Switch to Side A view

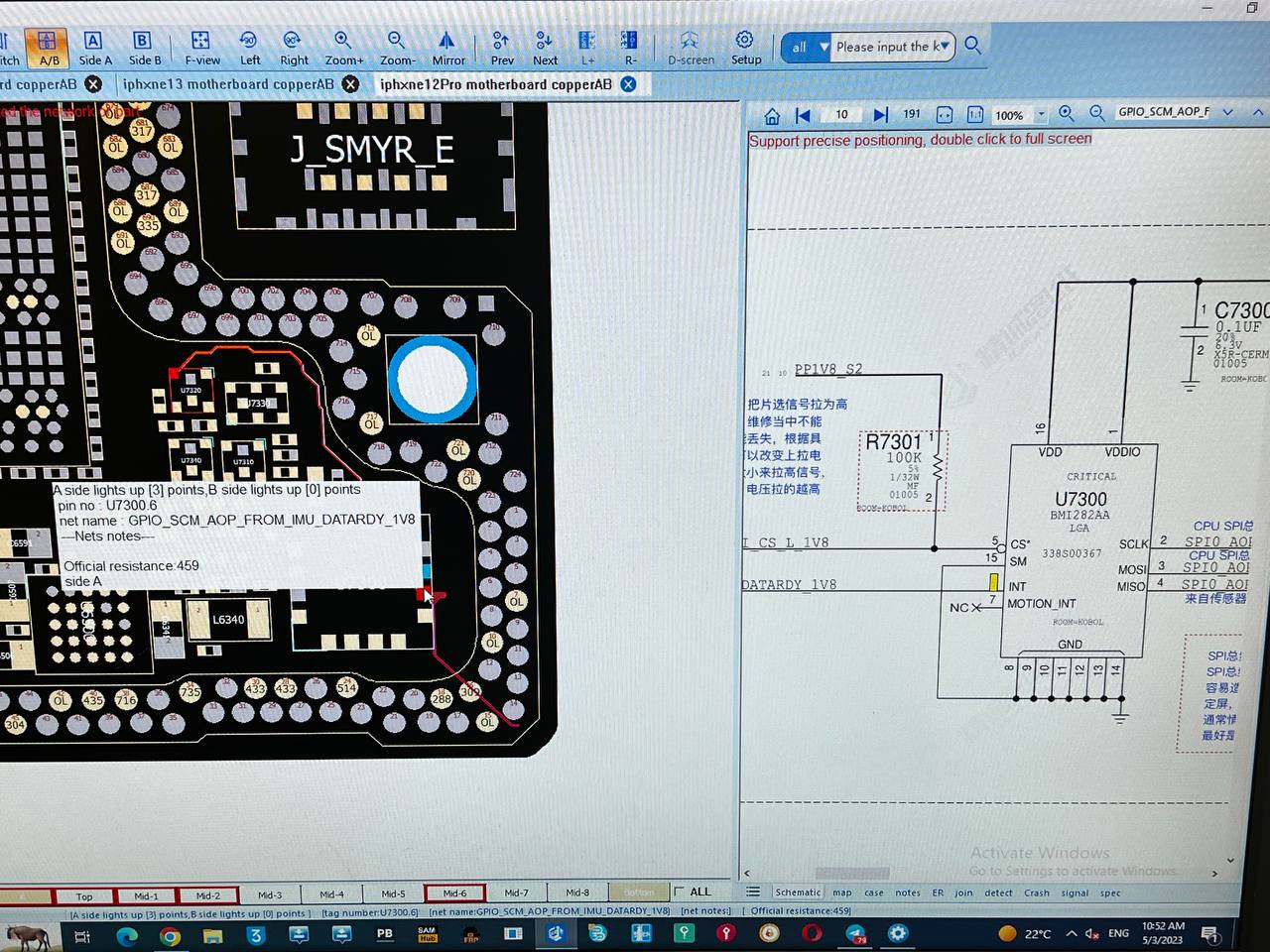(94, 48)
